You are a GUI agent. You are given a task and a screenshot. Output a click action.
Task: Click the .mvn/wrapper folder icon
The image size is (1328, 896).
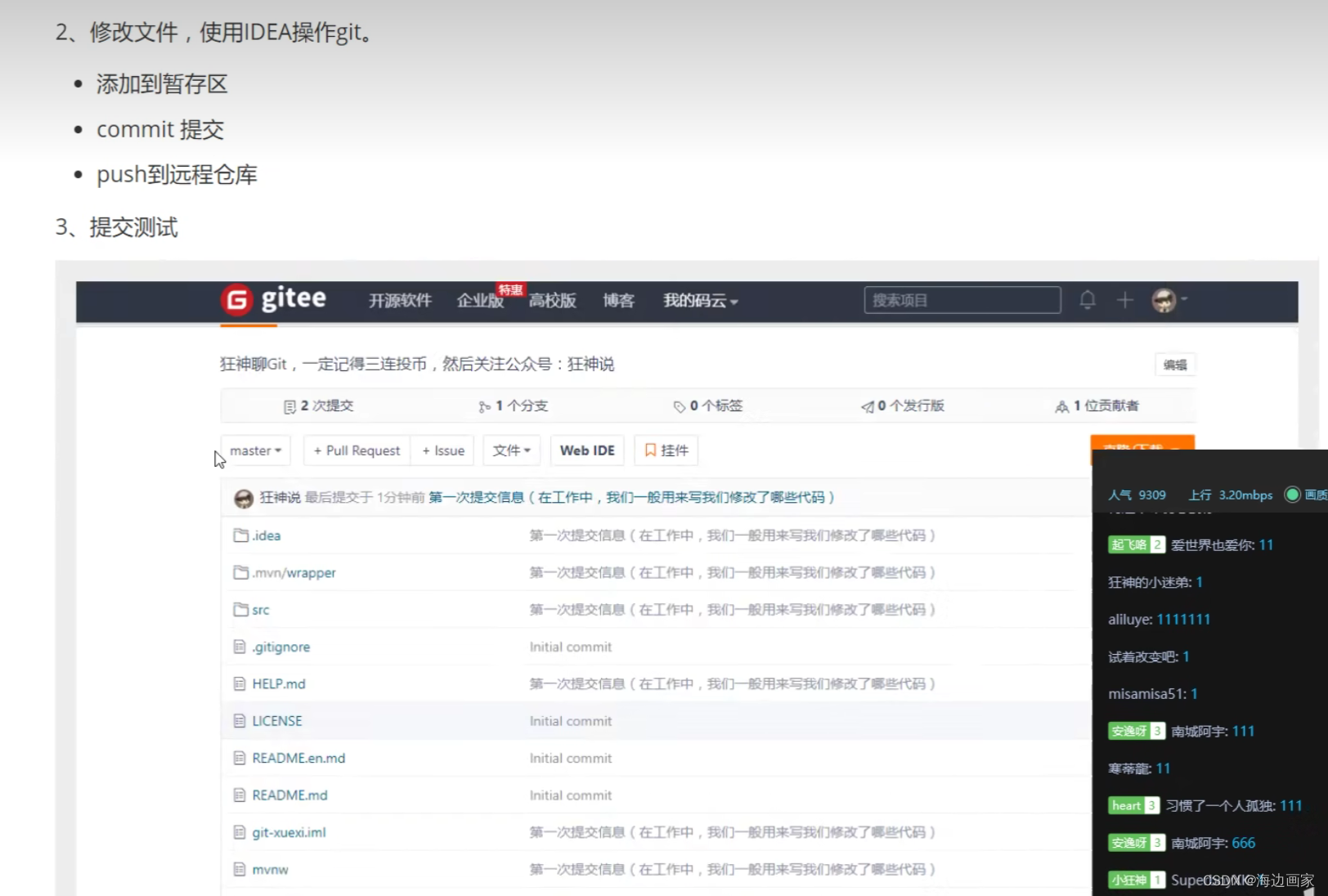point(240,572)
